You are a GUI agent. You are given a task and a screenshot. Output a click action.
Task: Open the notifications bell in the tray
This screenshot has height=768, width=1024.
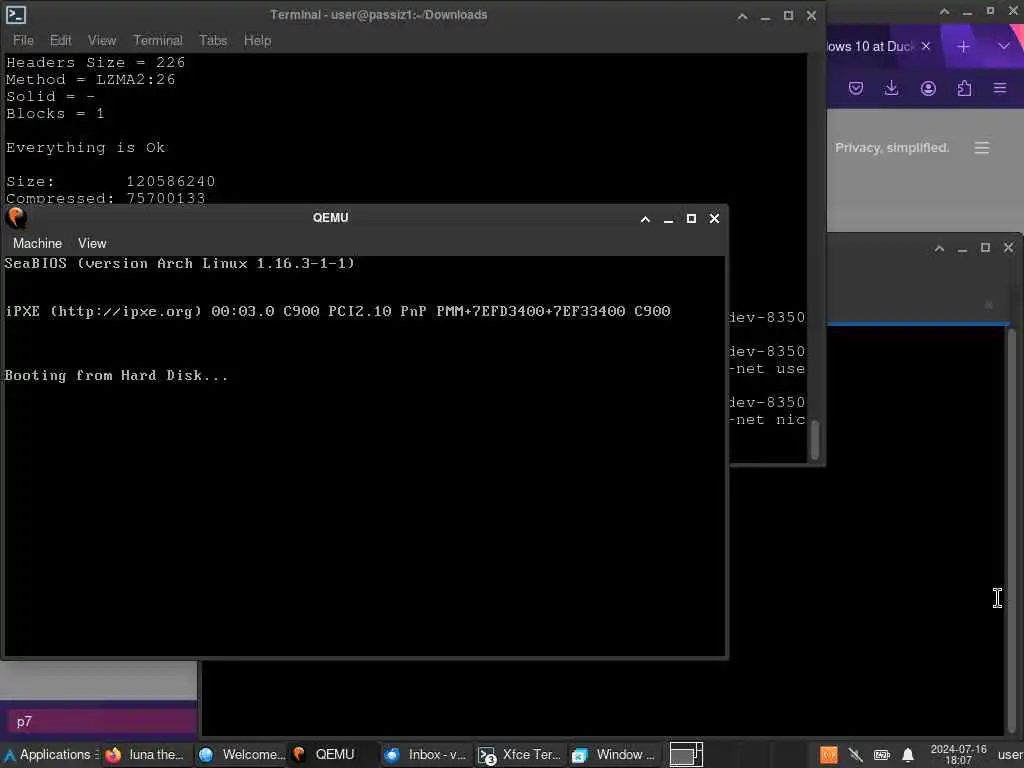[908, 756]
